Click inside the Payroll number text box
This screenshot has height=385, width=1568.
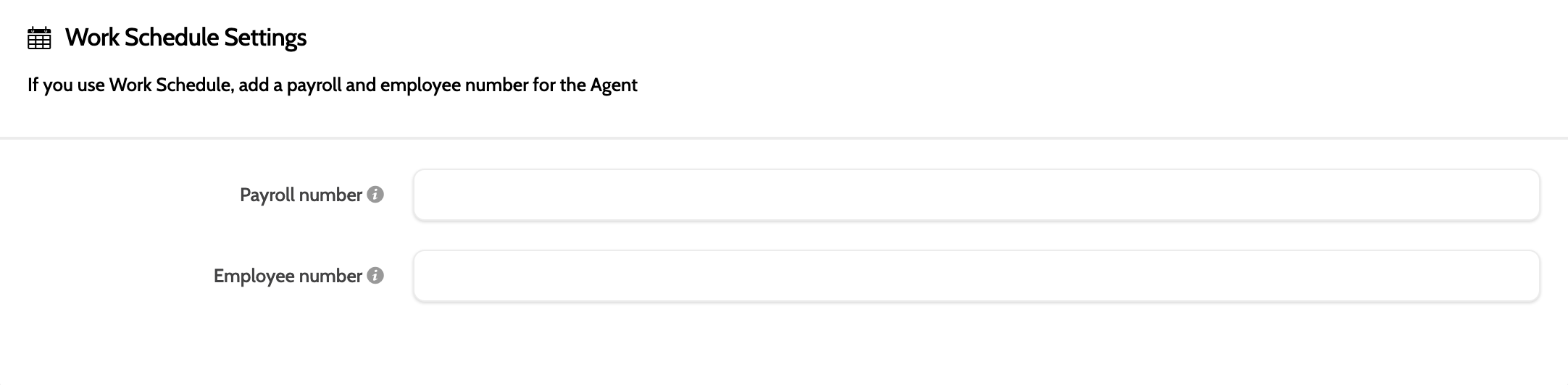[x=975, y=195]
